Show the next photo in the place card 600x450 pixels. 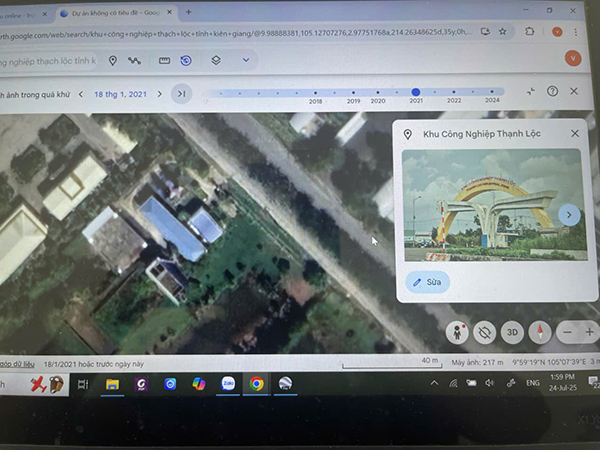[568, 214]
